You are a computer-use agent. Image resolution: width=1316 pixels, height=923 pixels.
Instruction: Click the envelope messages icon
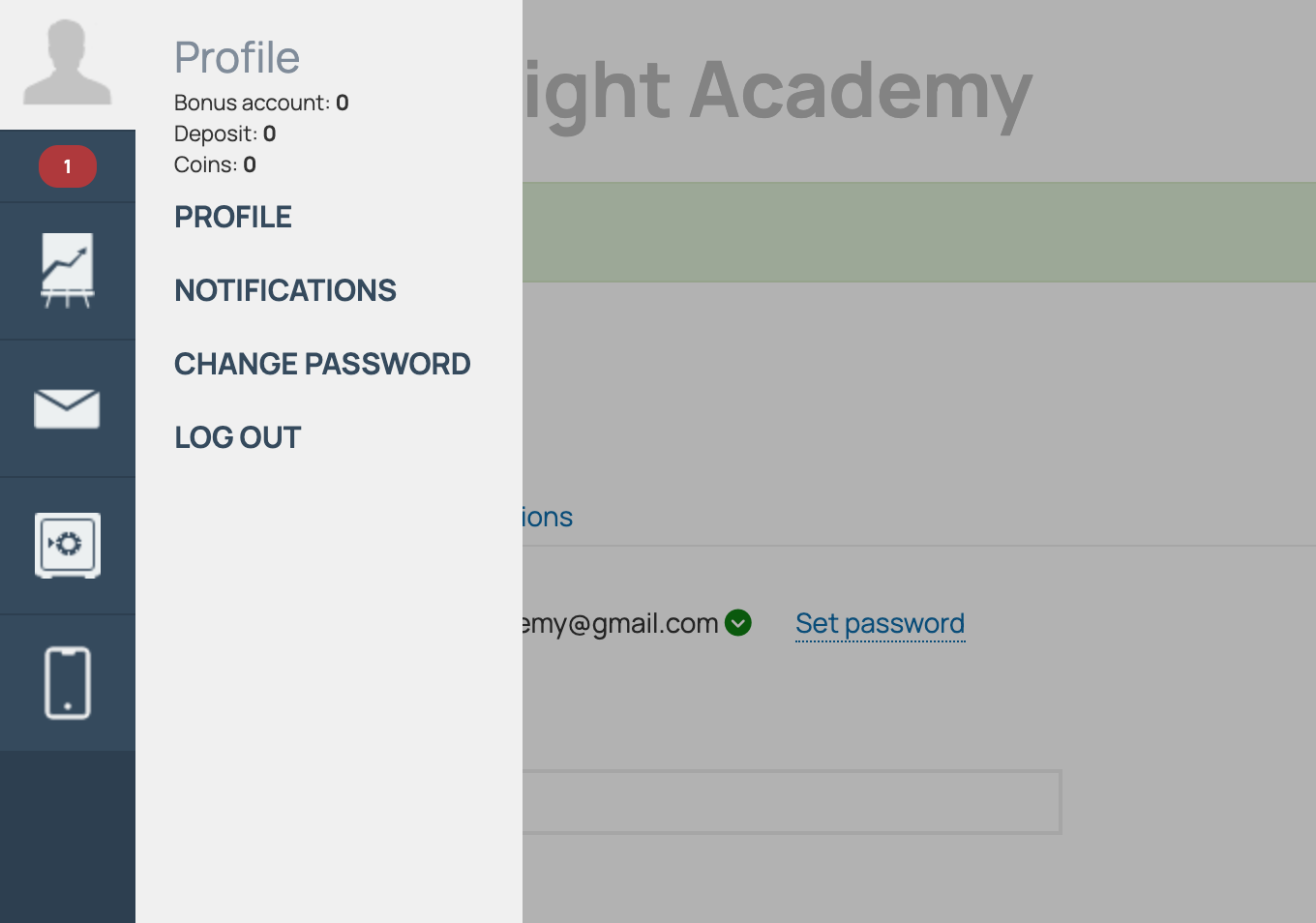coord(67,408)
